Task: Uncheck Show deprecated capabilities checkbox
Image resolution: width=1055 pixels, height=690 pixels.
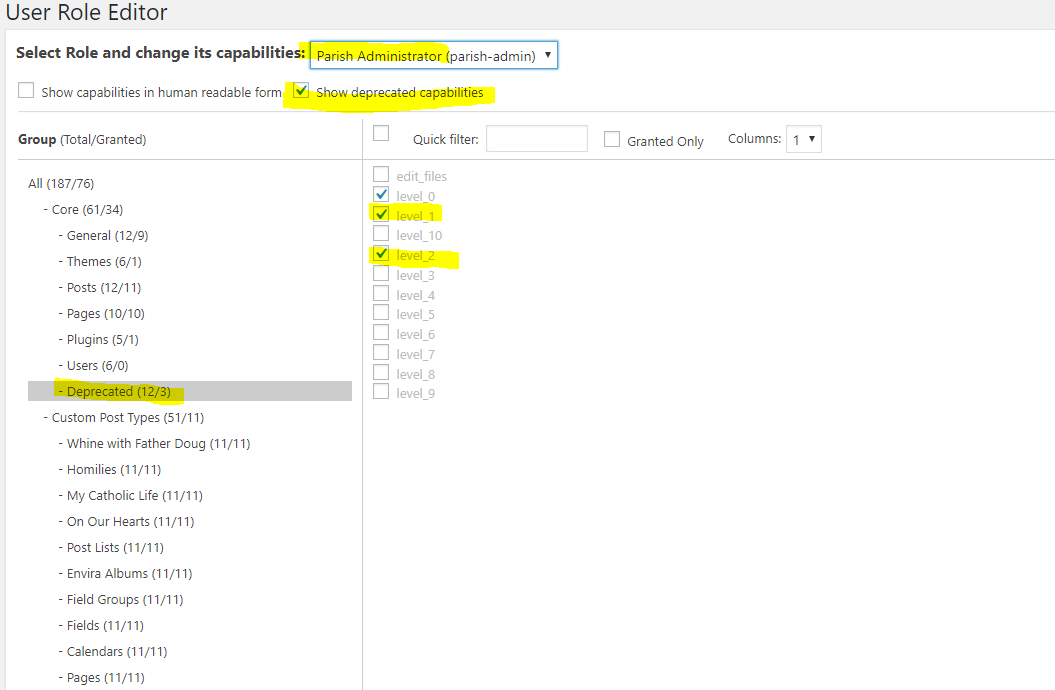Action: pos(301,91)
